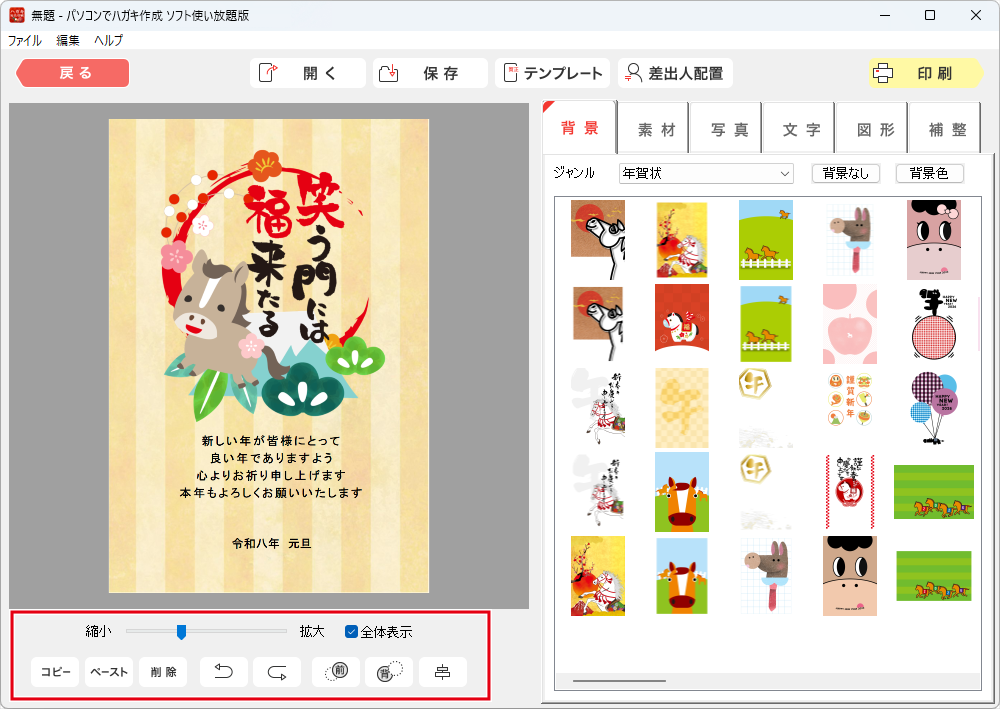Click the 保存 save button
The width and height of the screenshot is (1000, 709).
[430, 73]
